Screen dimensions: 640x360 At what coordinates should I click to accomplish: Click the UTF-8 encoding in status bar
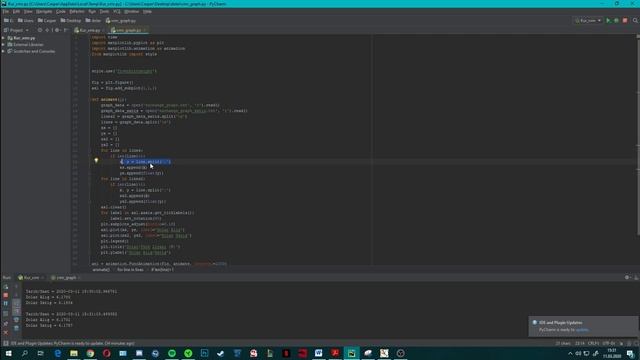click(x=609, y=343)
